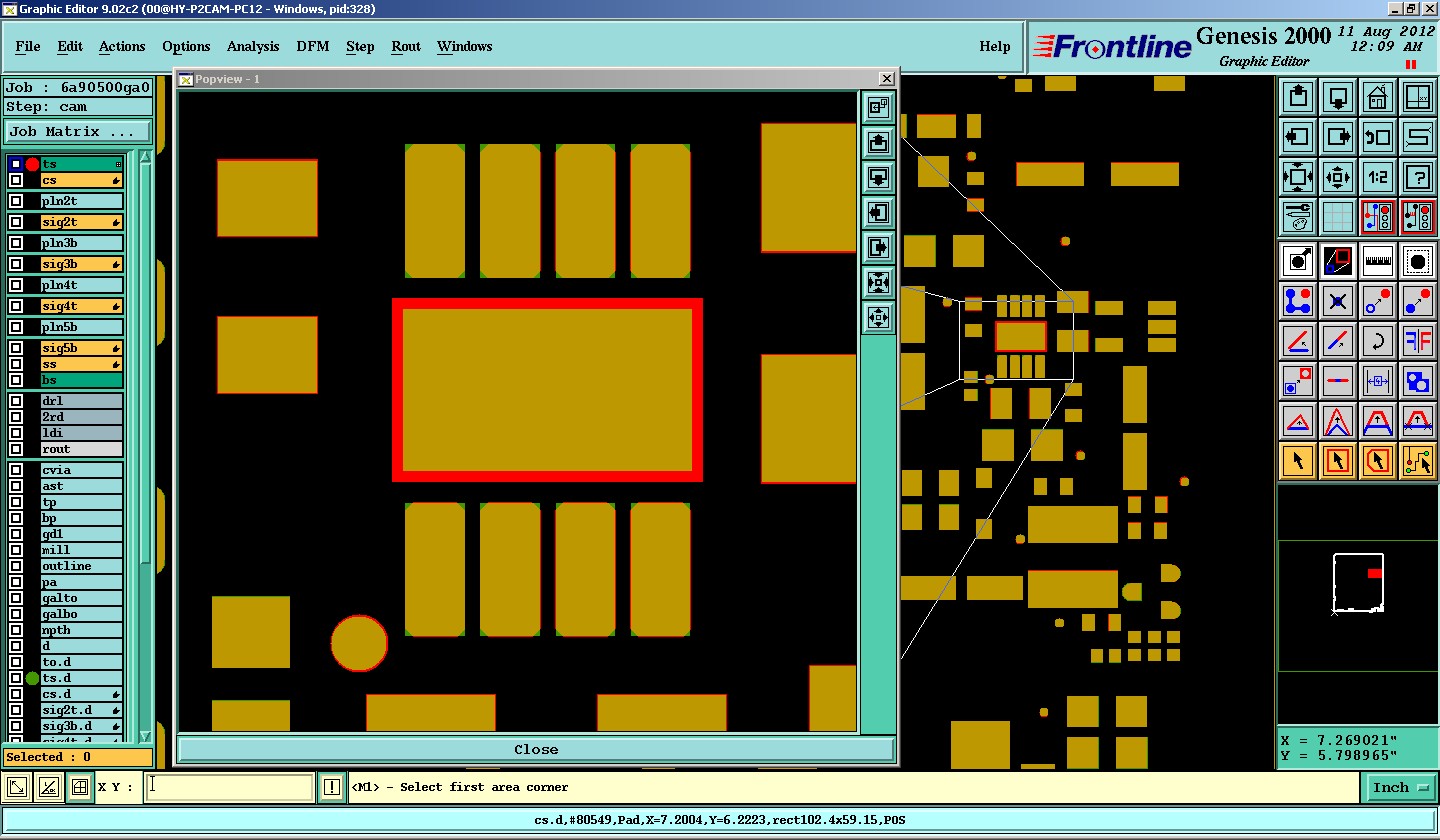Viewport: 1440px width, 840px height.
Task: Open the Rout menu
Action: point(406,46)
